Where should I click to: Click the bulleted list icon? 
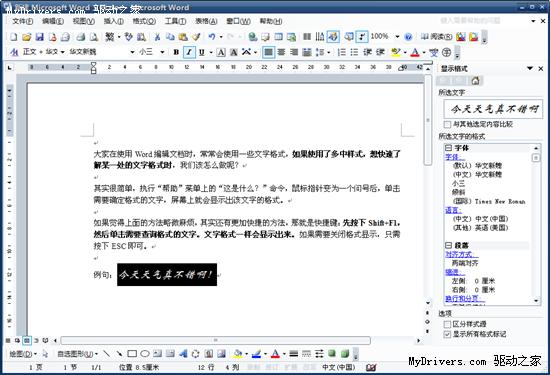(354, 52)
